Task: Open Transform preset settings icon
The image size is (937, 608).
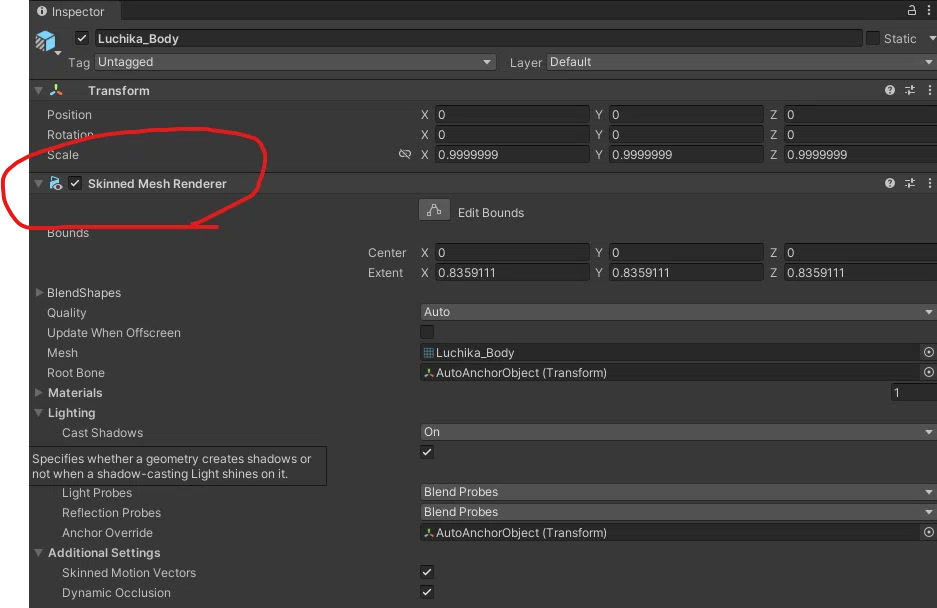Action: (910, 90)
